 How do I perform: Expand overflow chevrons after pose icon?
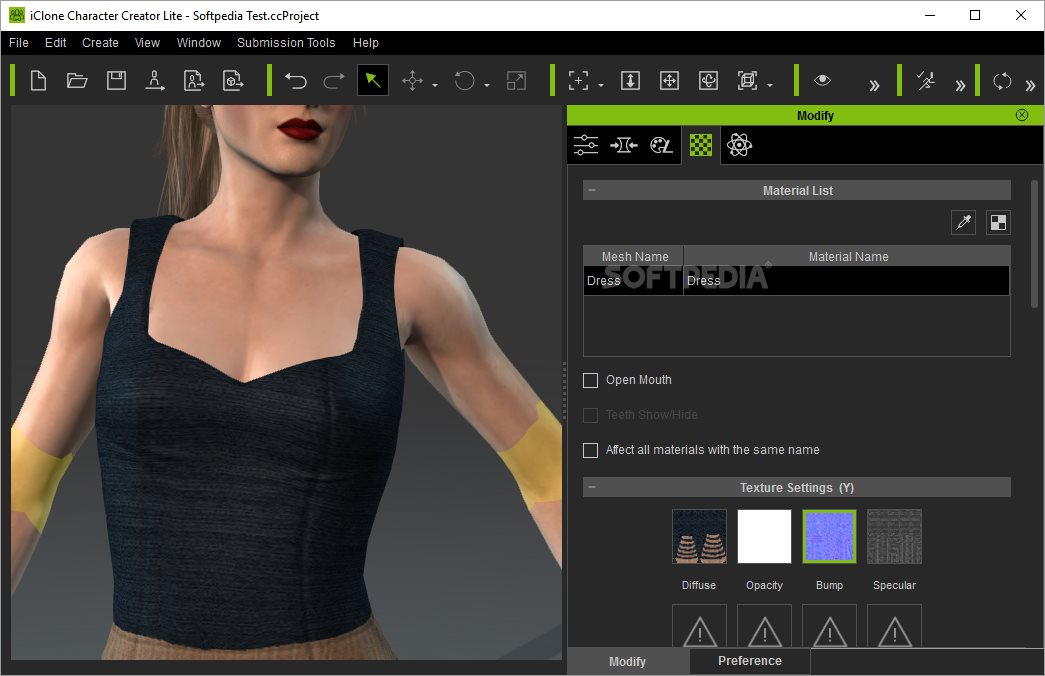[x=960, y=85]
